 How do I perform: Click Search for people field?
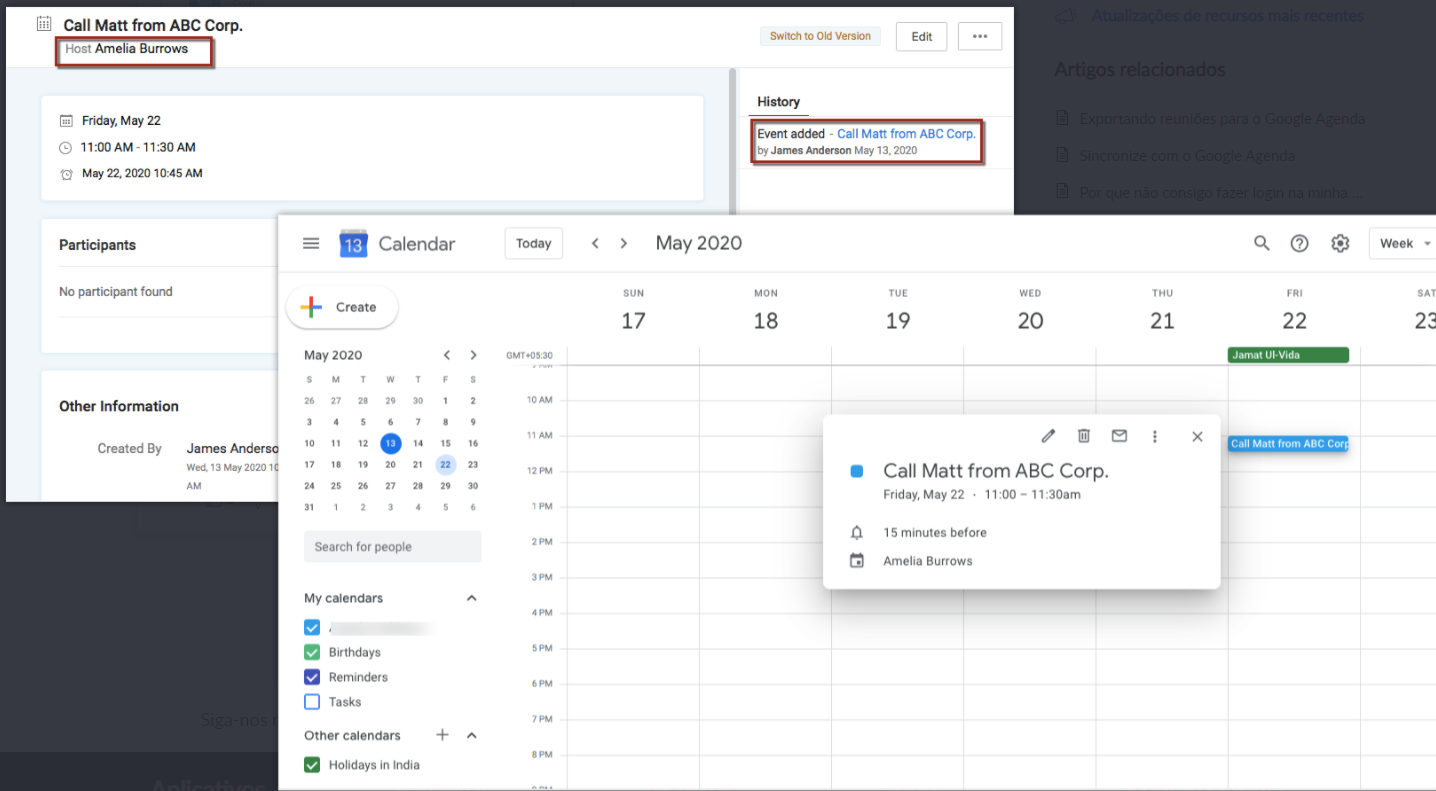tap(392, 547)
